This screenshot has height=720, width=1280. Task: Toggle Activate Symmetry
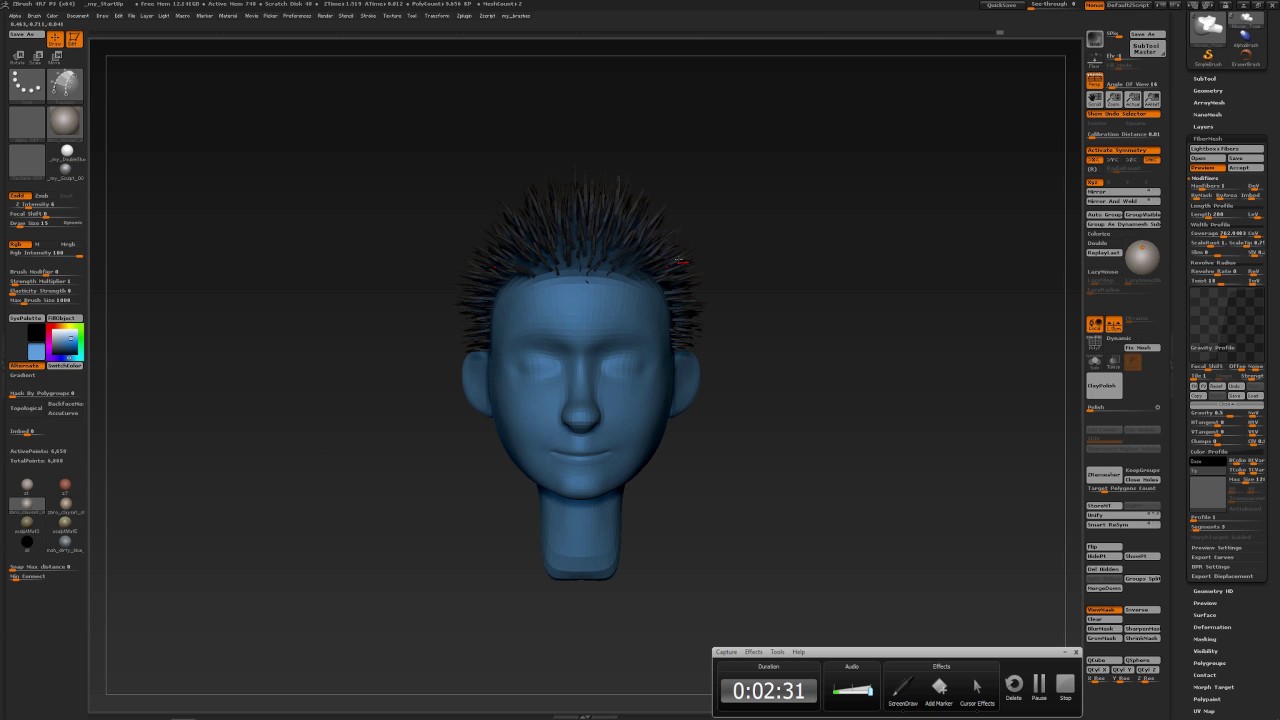[1123, 150]
